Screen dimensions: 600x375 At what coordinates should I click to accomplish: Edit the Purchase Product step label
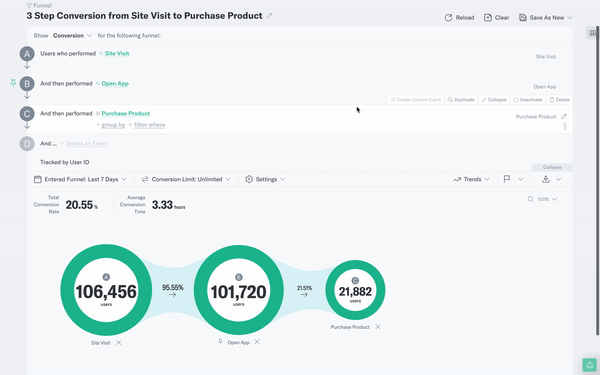click(564, 116)
